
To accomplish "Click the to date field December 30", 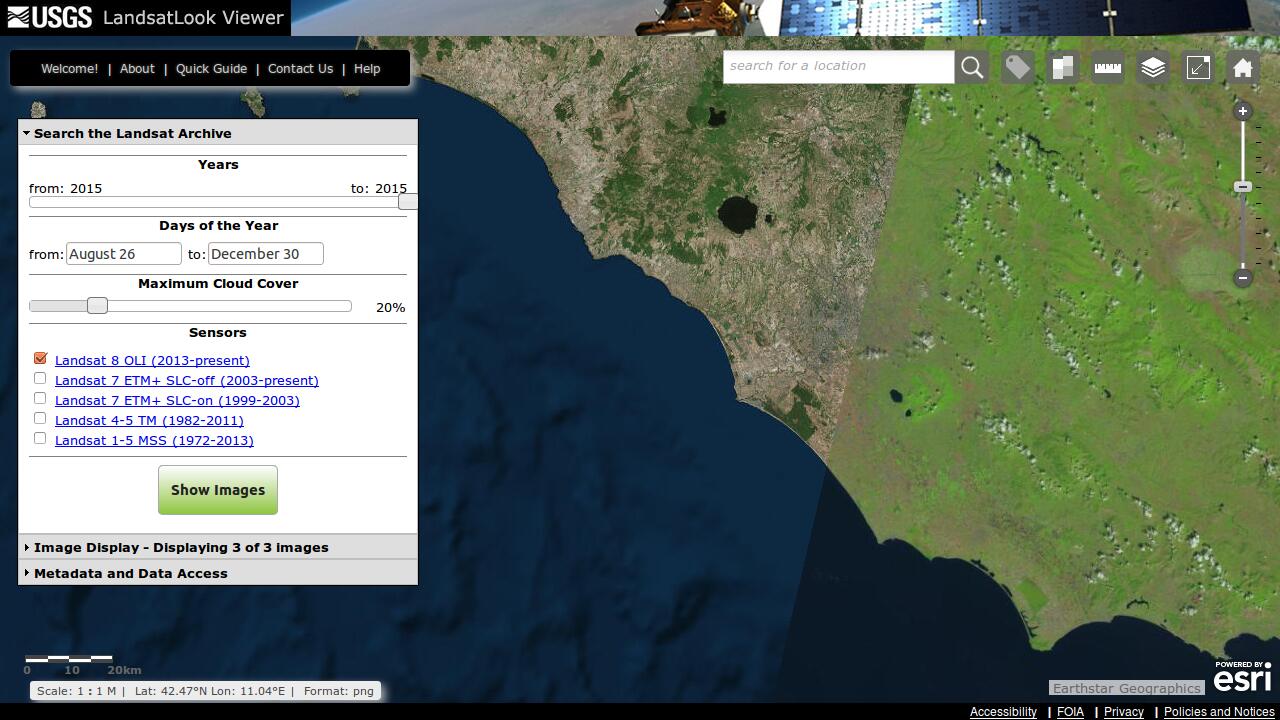I will click(266, 254).
